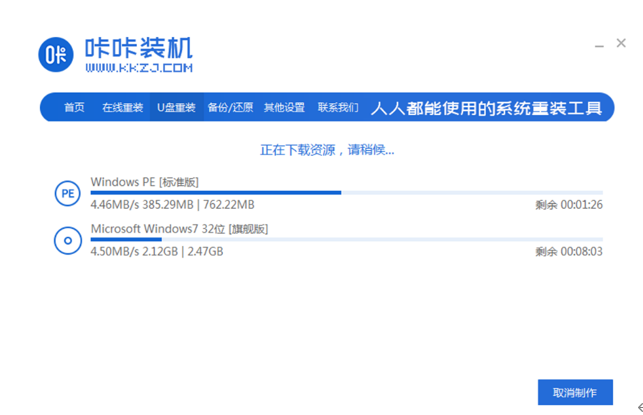Image resolution: width=643 pixels, height=415 pixels.
Task: Click the slogan 人人都能使用的系统重装工具
Action: (x=486, y=108)
